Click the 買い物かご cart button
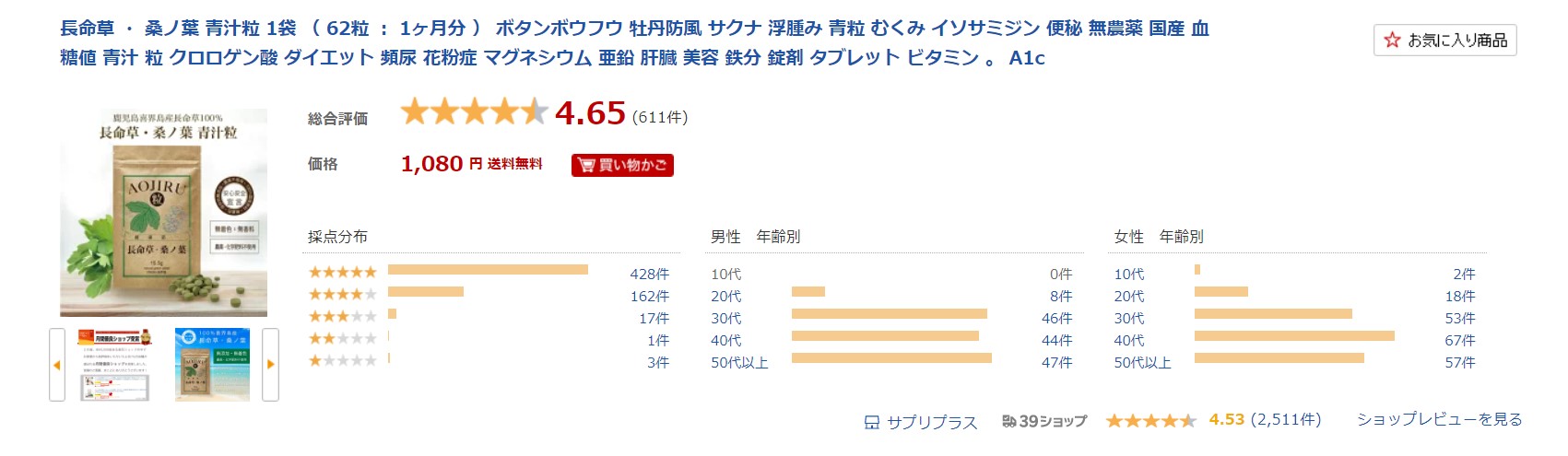1568x456 pixels. [622, 165]
